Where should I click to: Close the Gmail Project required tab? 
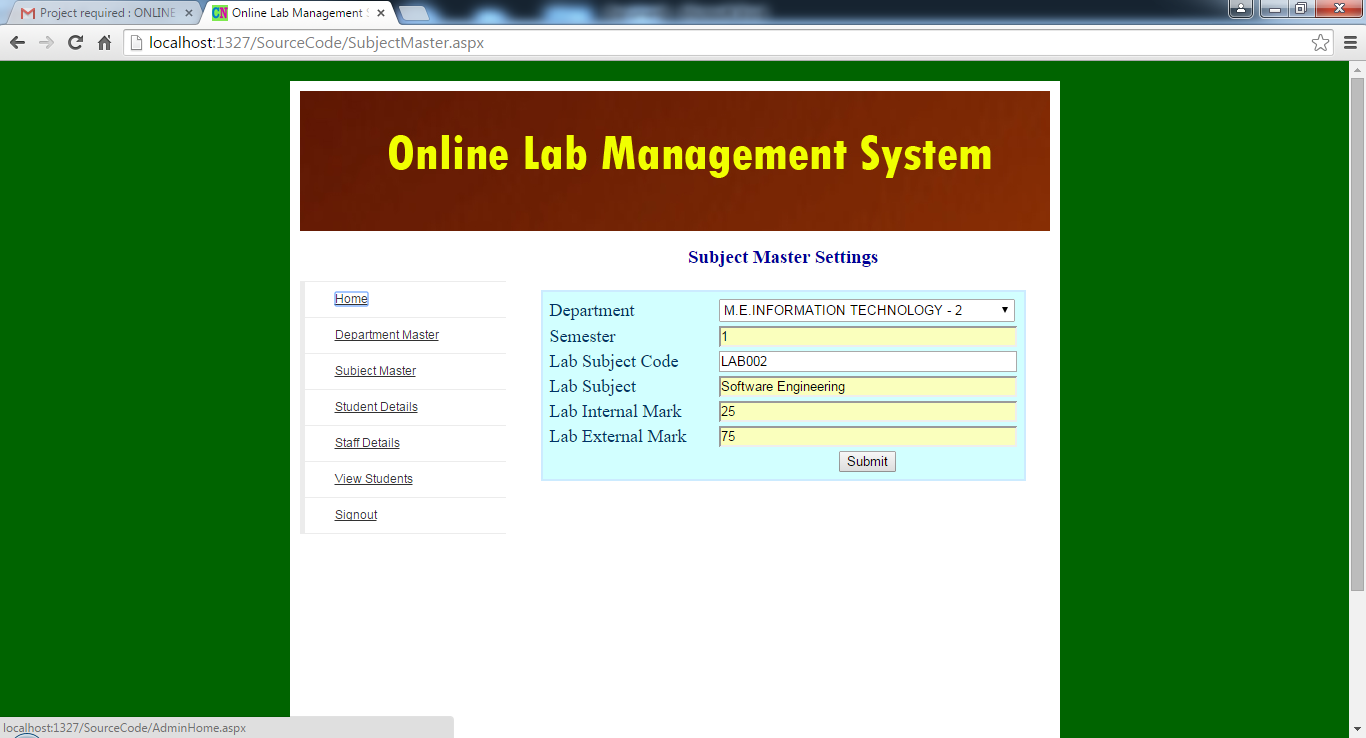pyautogui.click(x=188, y=14)
